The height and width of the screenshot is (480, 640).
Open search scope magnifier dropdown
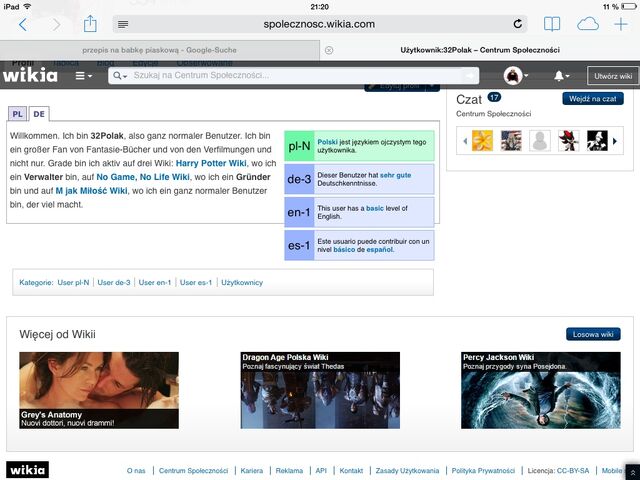120,76
